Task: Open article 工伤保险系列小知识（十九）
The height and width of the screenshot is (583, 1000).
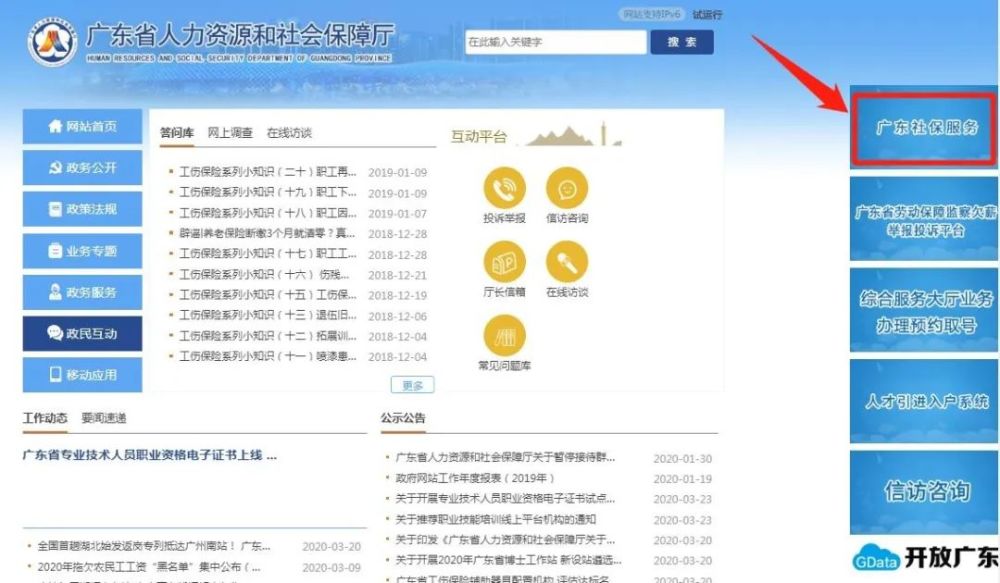Action: click(268, 193)
